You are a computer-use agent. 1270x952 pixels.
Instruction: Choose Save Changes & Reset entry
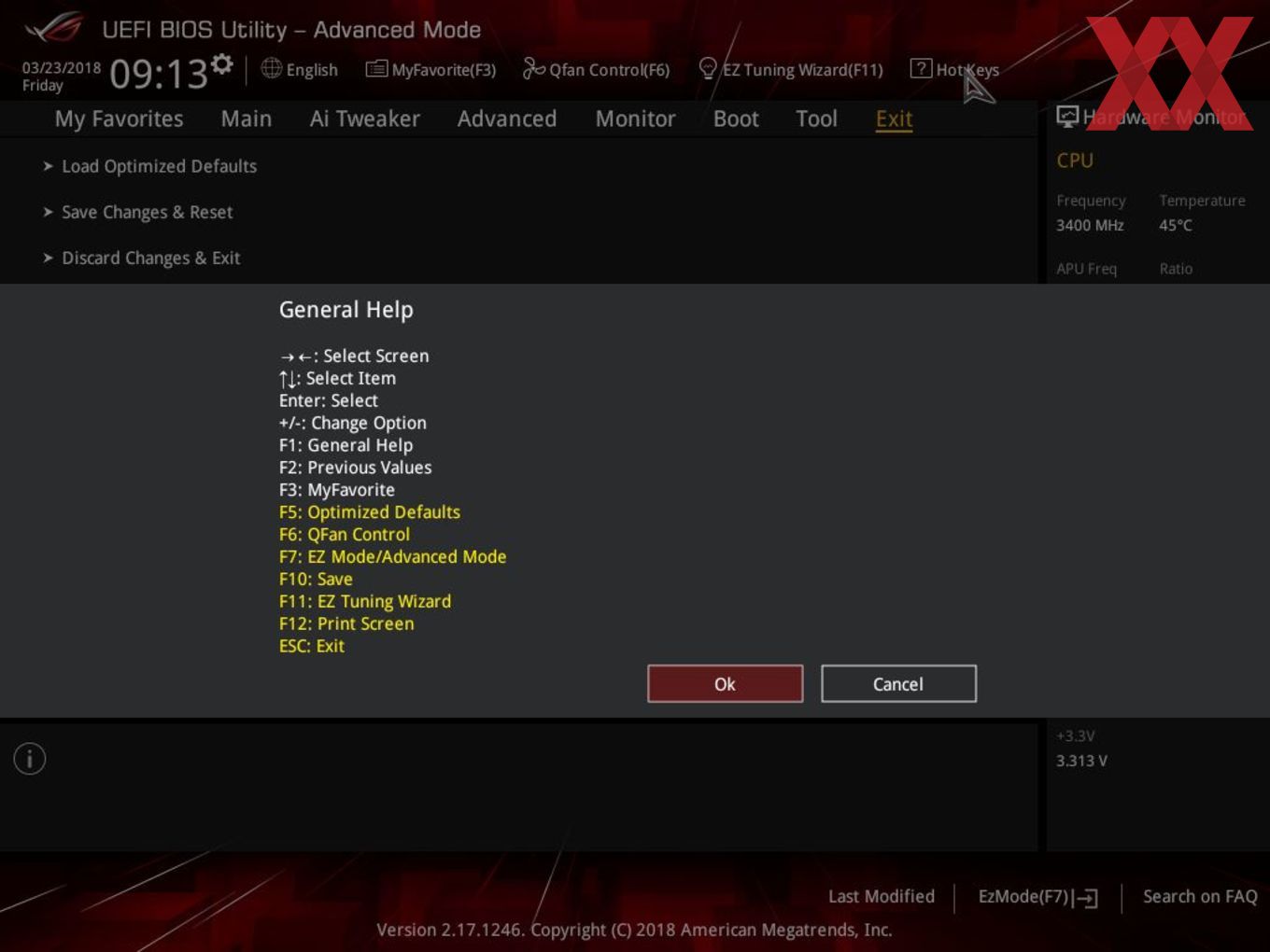point(148,212)
